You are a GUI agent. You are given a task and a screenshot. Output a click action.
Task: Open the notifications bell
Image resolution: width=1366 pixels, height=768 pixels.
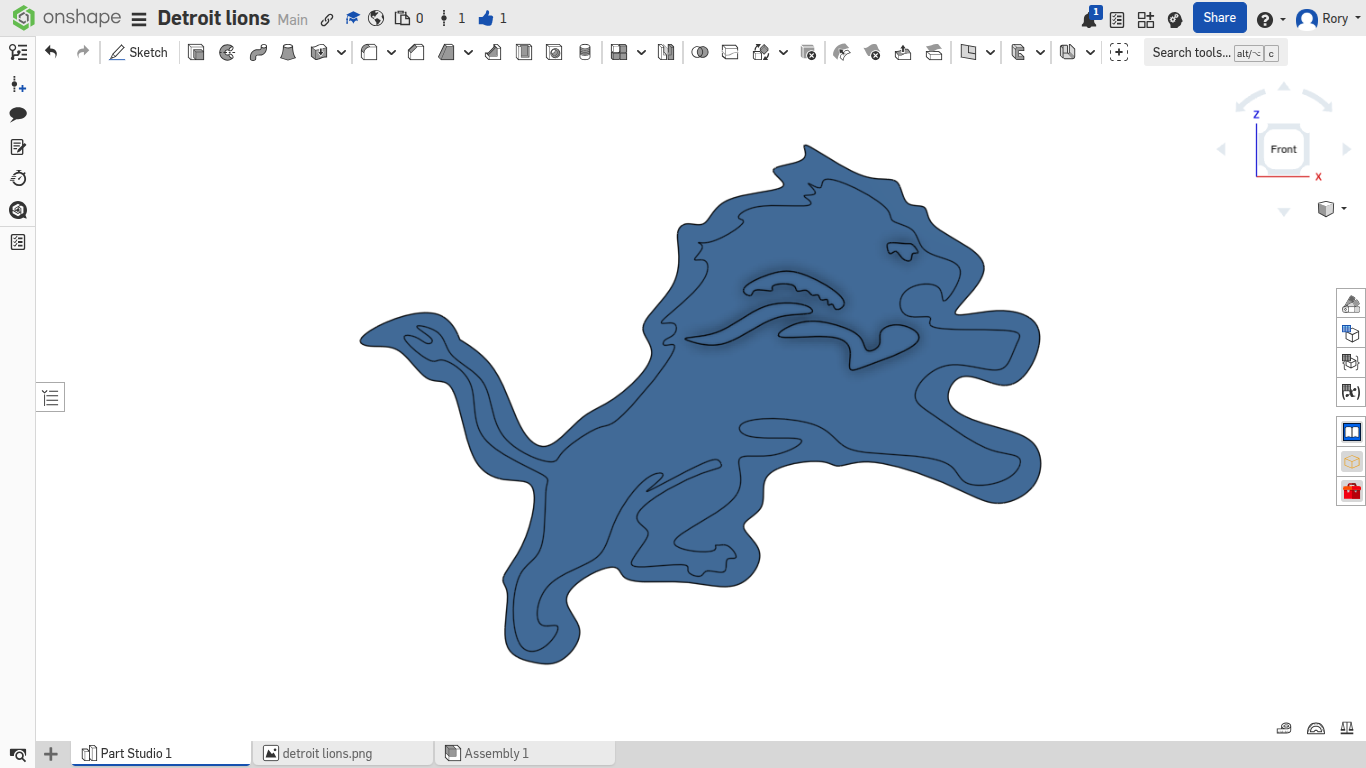pyautogui.click(x=1089, y=19)
